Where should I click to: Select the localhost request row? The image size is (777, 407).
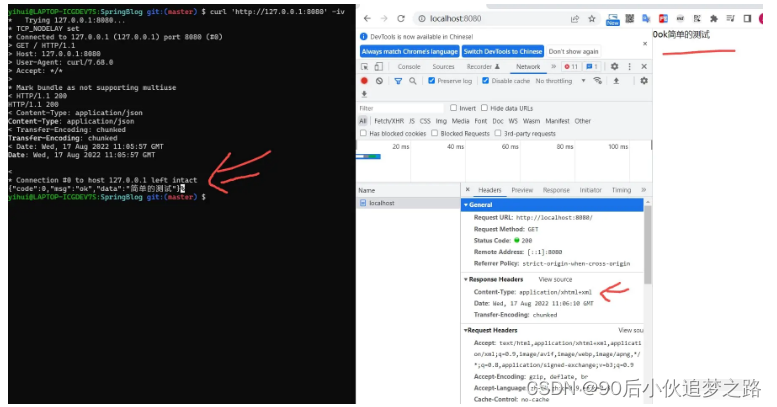408,203
